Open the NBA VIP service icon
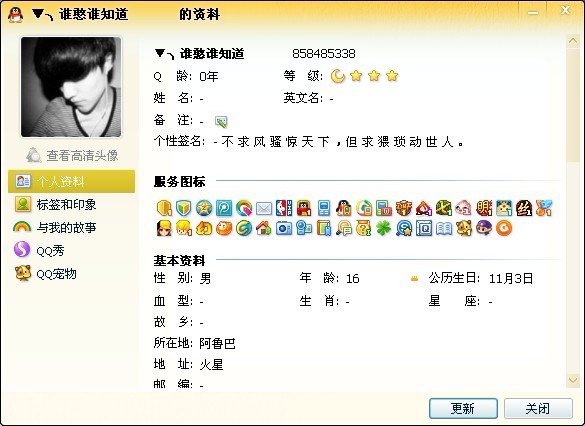The width and height of the screenshot is (585, 426). click(284, 208)
